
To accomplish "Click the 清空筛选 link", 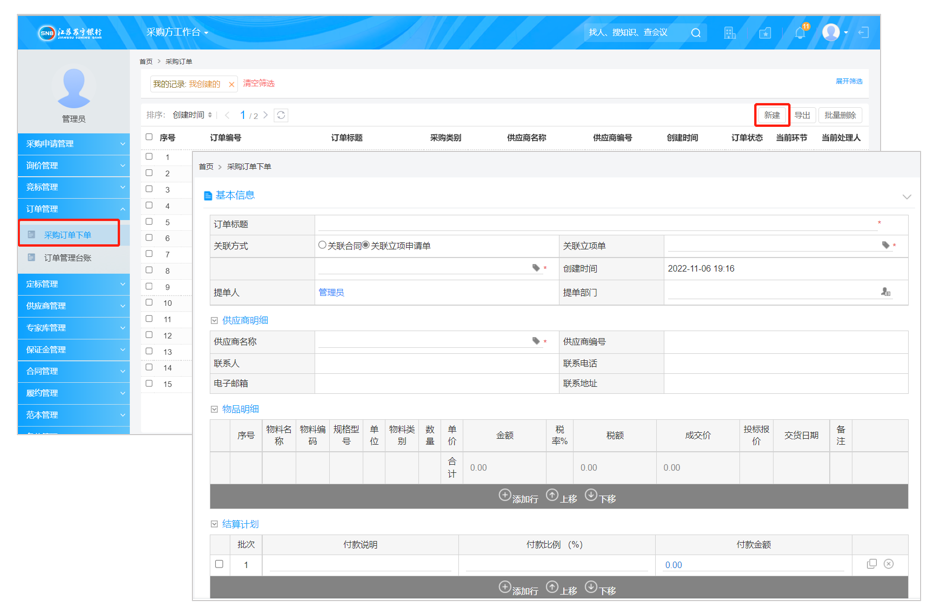I will (x=258, y=84).
